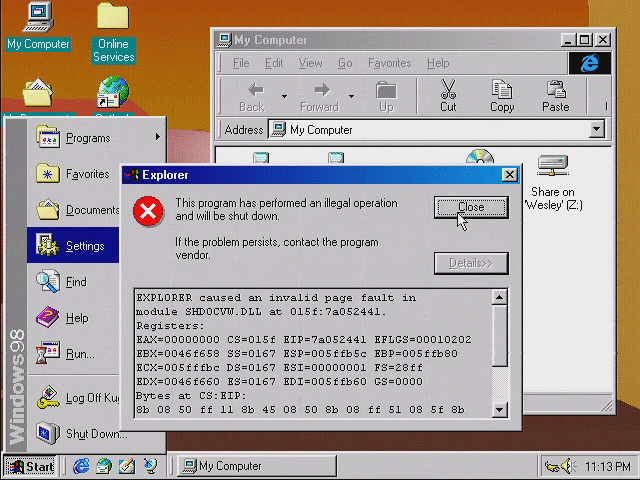Click the Up folder toolbar icon
This screenshot has height=480, width=640.
[386, 90]
